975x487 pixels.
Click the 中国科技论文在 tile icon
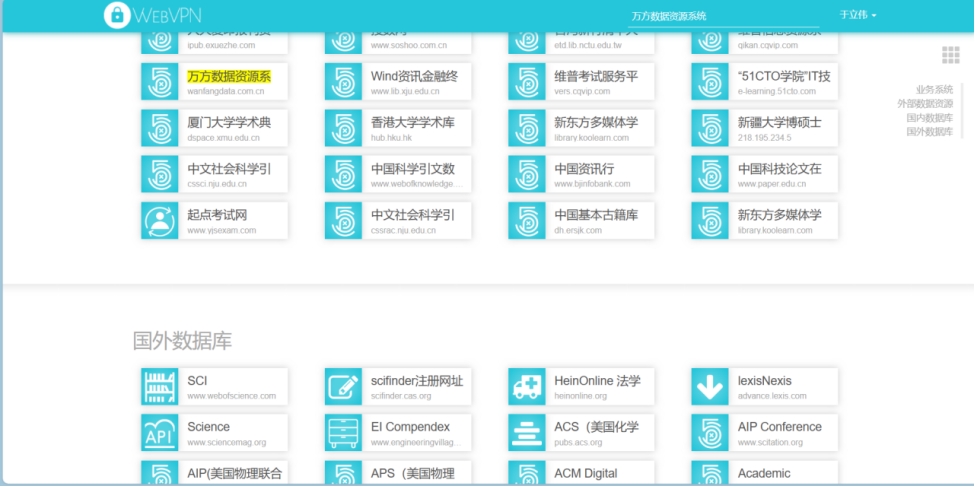[x=710, y=174]
